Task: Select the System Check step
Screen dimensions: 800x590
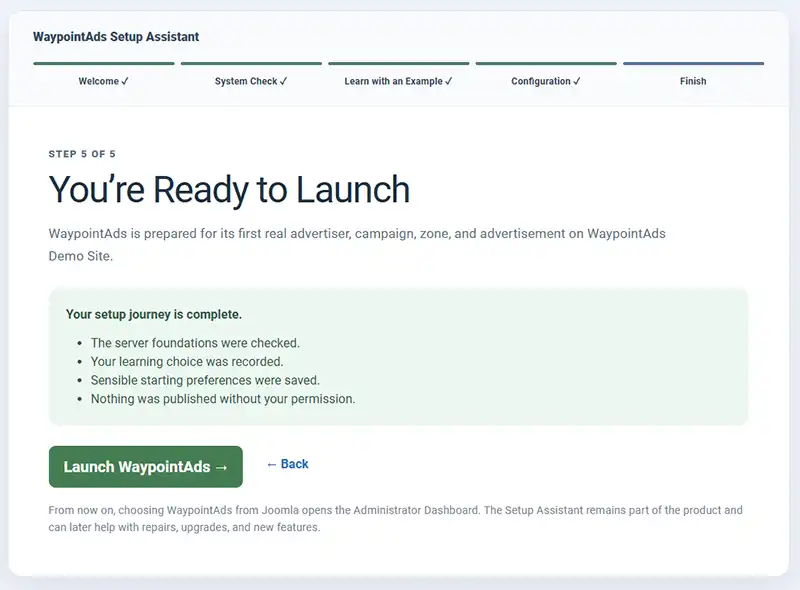Action: (x=251, y=81)
